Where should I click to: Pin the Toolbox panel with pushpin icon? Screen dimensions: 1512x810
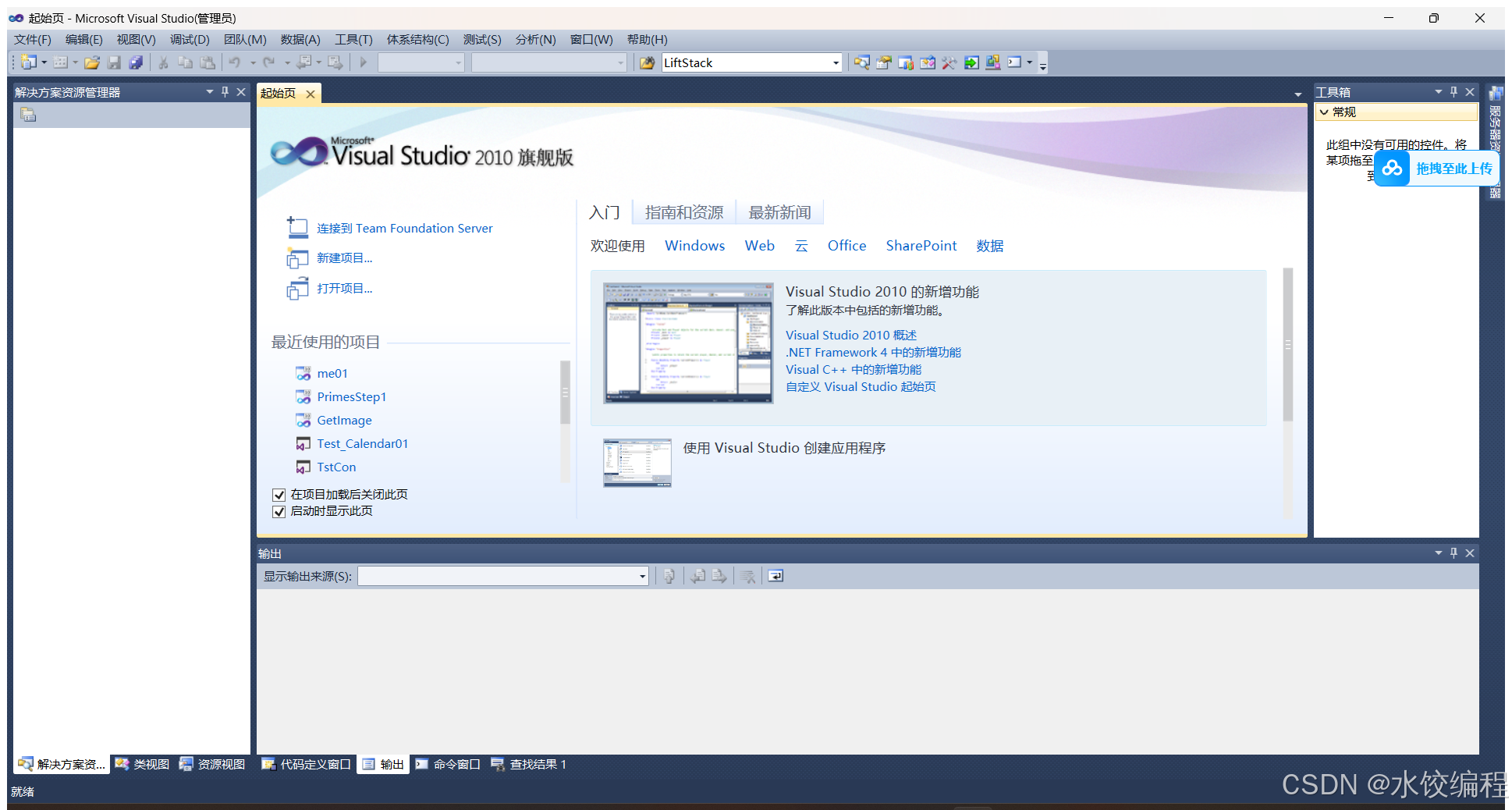point(1453,92)
